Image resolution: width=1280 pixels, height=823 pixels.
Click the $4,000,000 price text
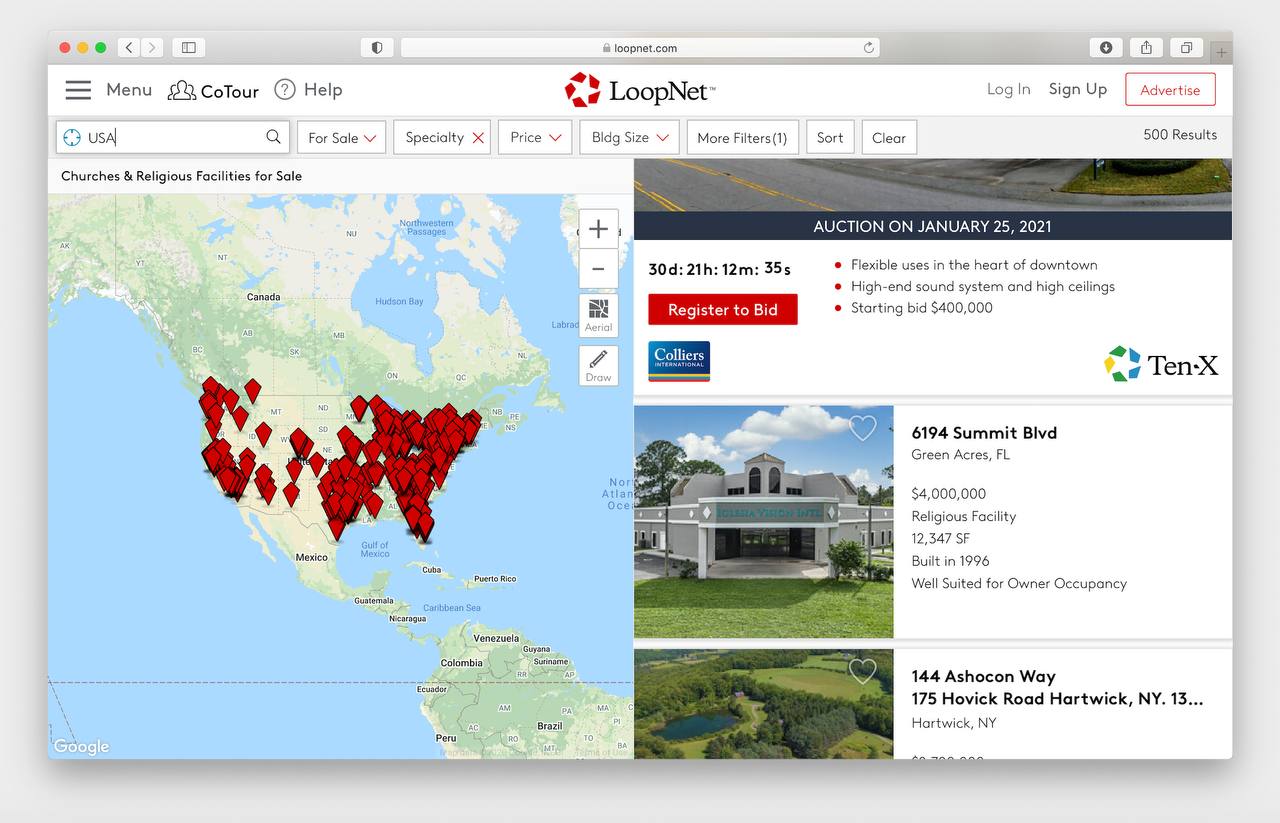(x=949, y=494)
